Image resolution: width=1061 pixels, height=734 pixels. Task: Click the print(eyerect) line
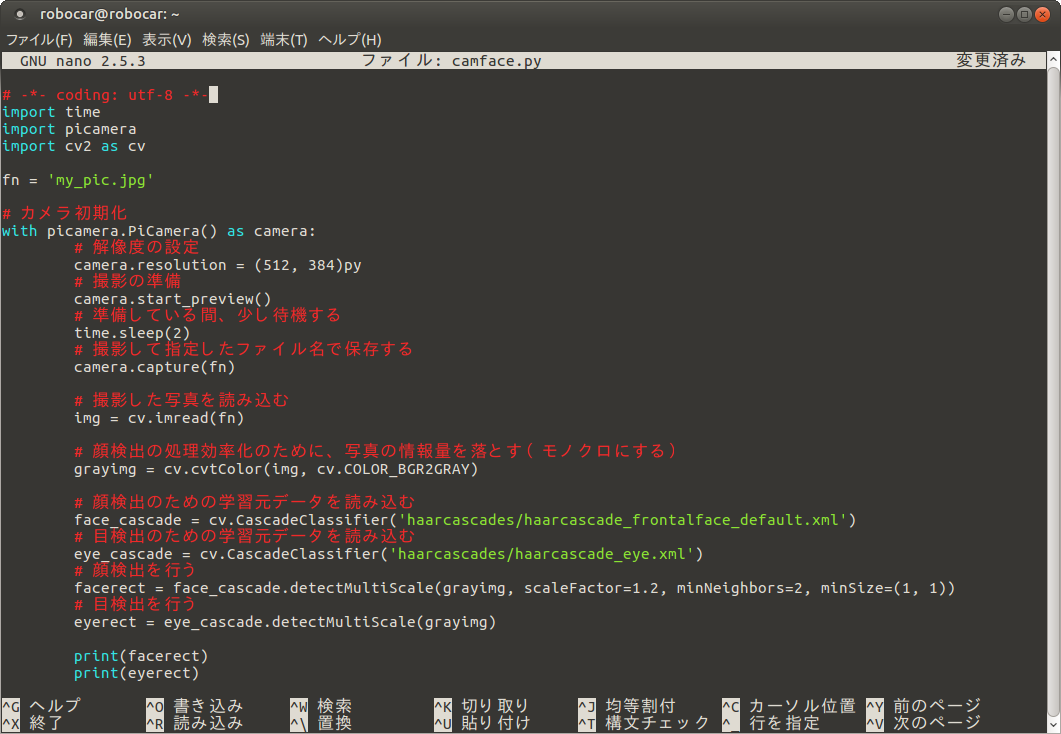[x=137, y=673]
